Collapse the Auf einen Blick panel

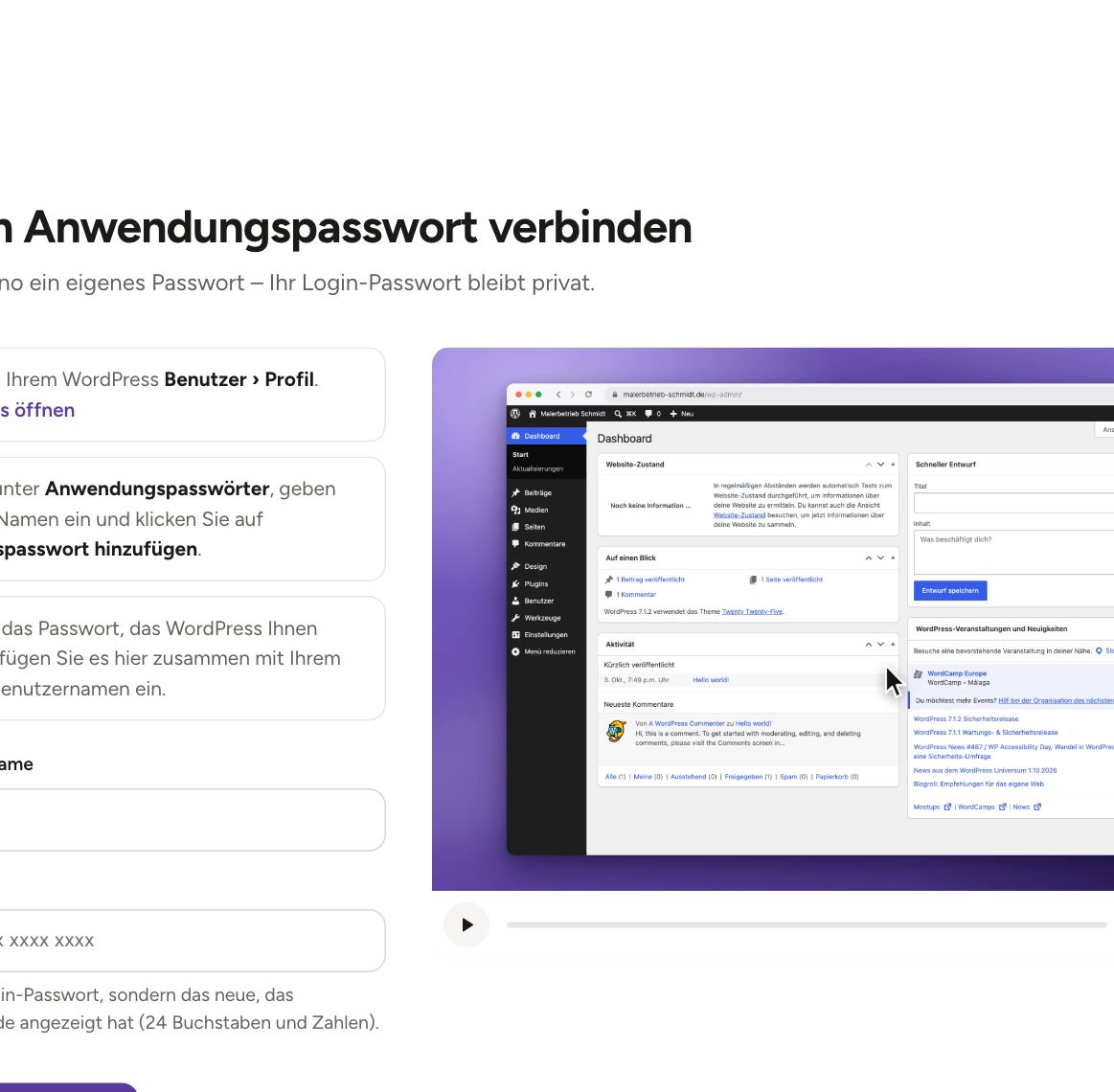[893, 557]
